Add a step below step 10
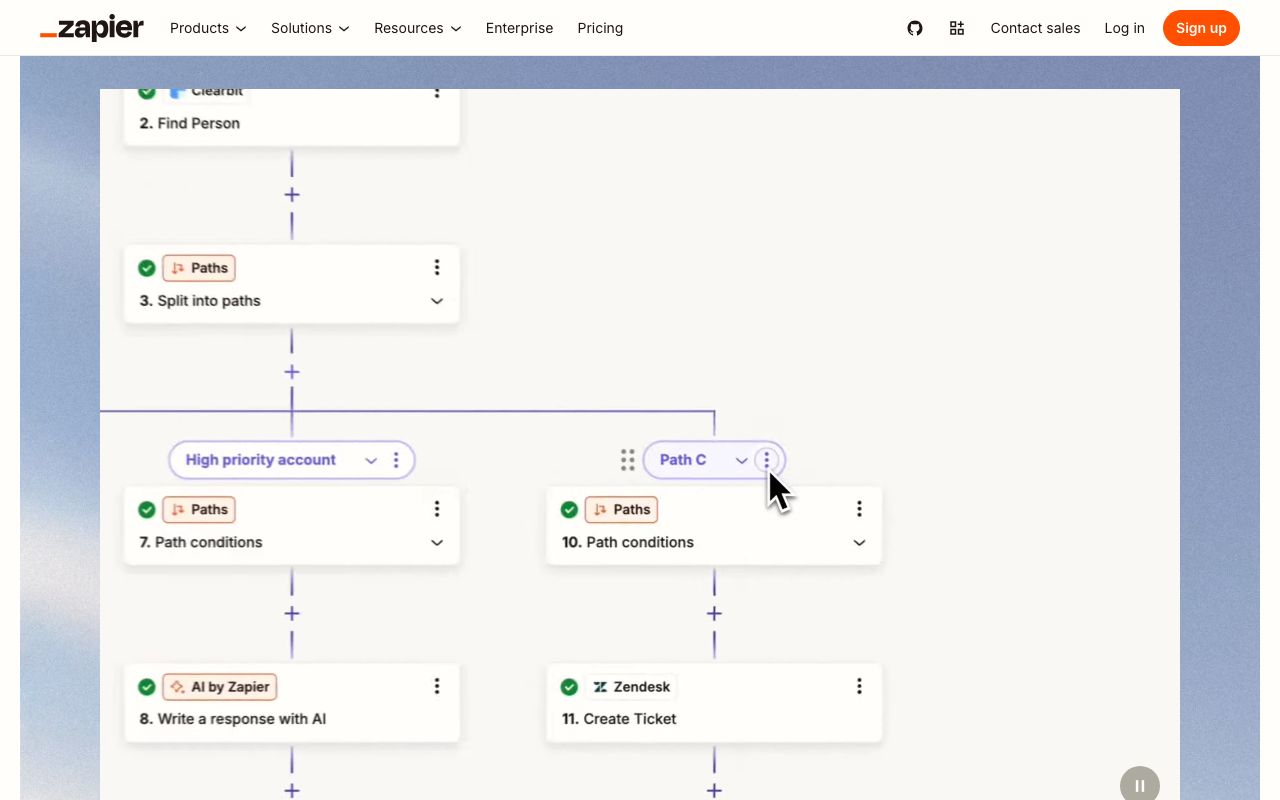The image size is (1280, 800). point(714,613)
